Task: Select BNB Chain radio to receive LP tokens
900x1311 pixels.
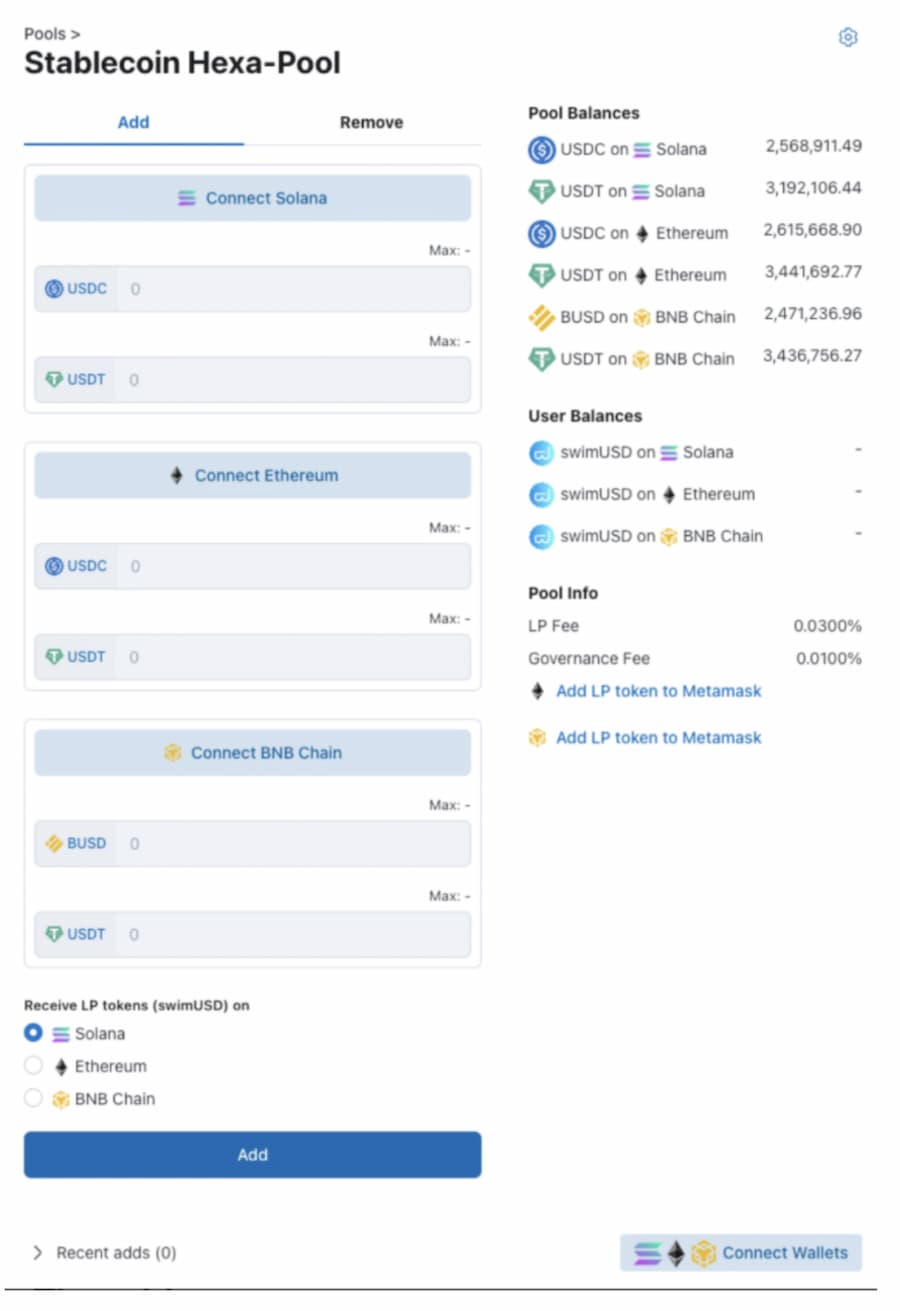Action: [x=34, y=1098]
